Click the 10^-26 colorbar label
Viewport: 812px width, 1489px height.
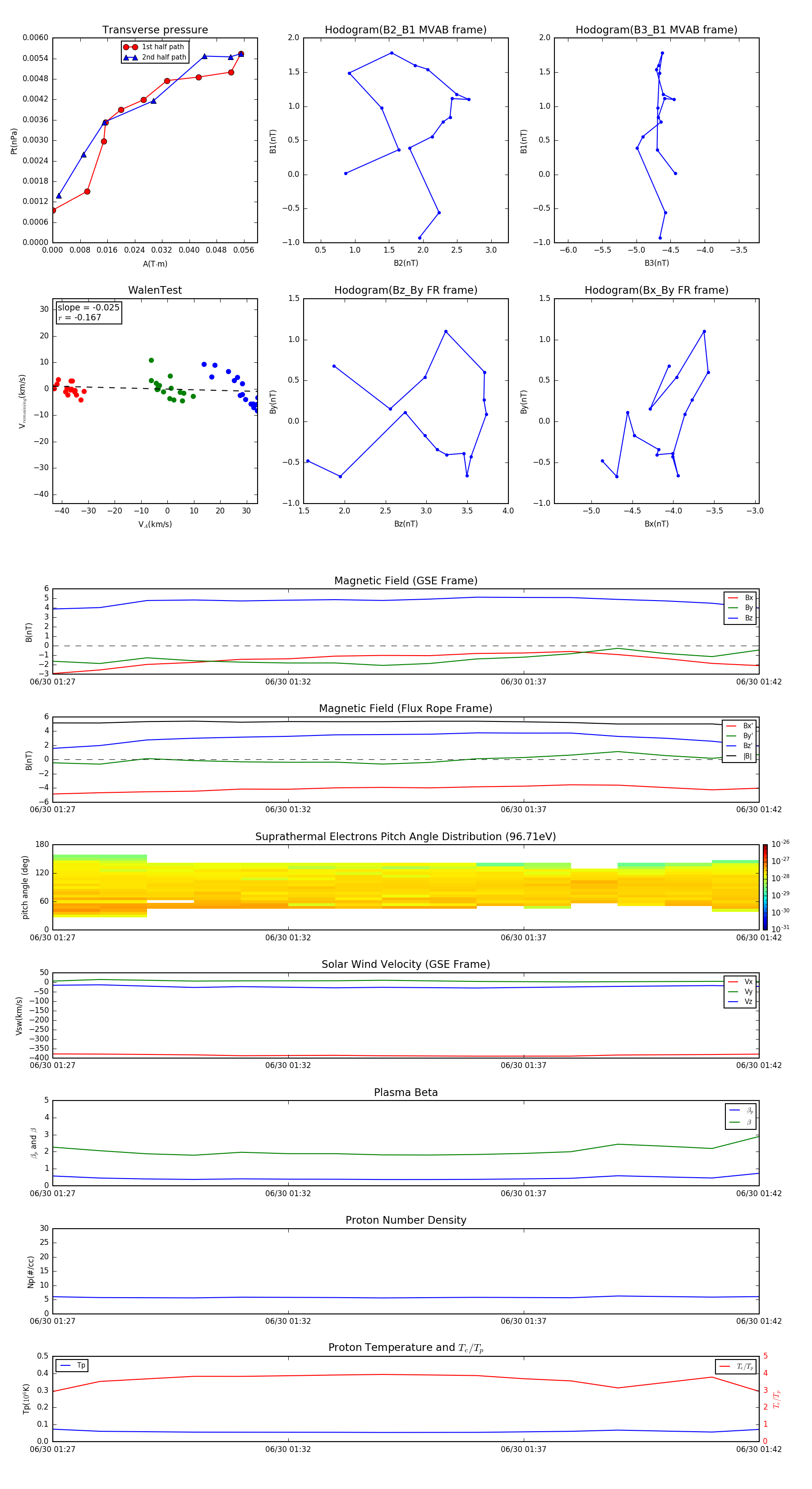click(x=780, y=844)
